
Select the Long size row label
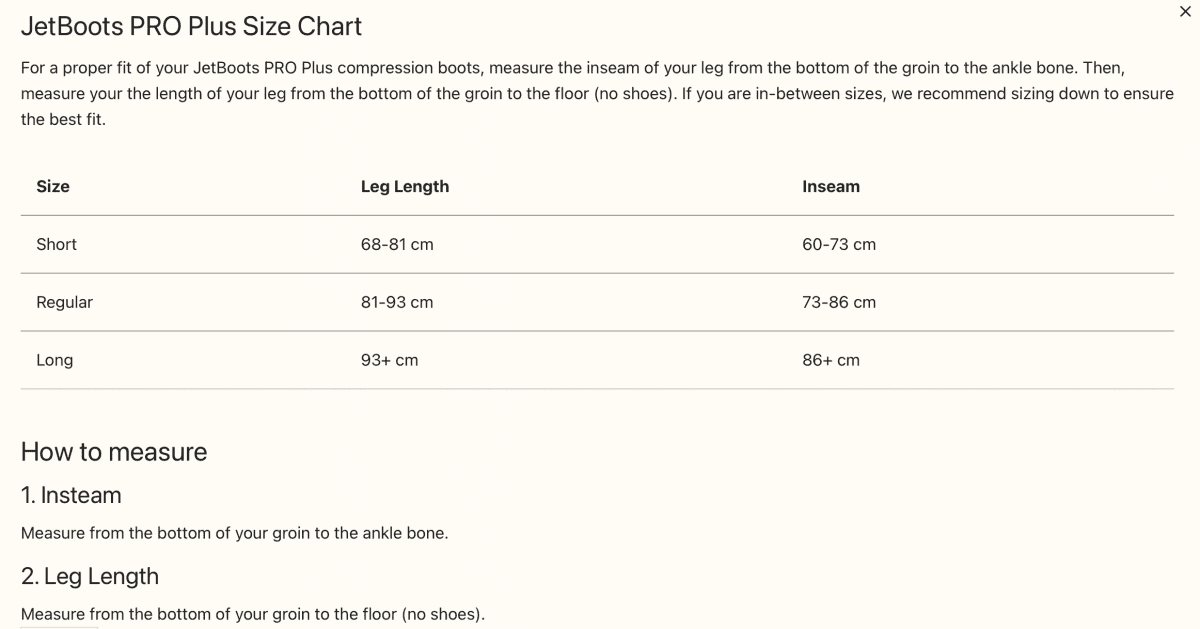tap(54, 360)
